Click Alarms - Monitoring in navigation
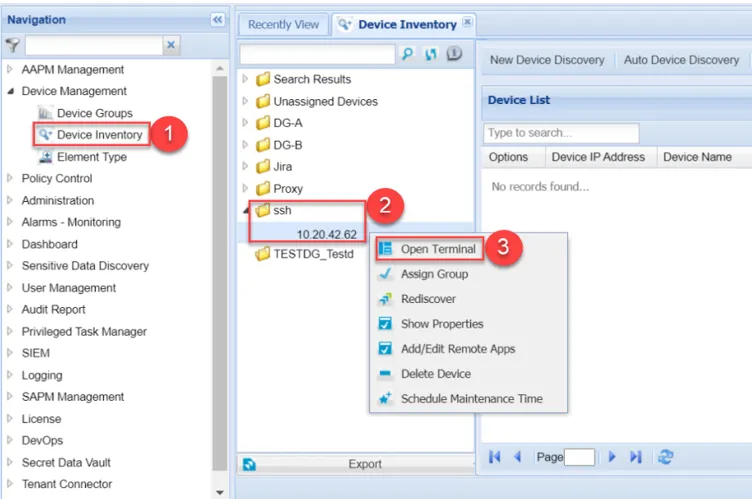The height and width of the screenshot is (499, 752). tap(71, 222)
